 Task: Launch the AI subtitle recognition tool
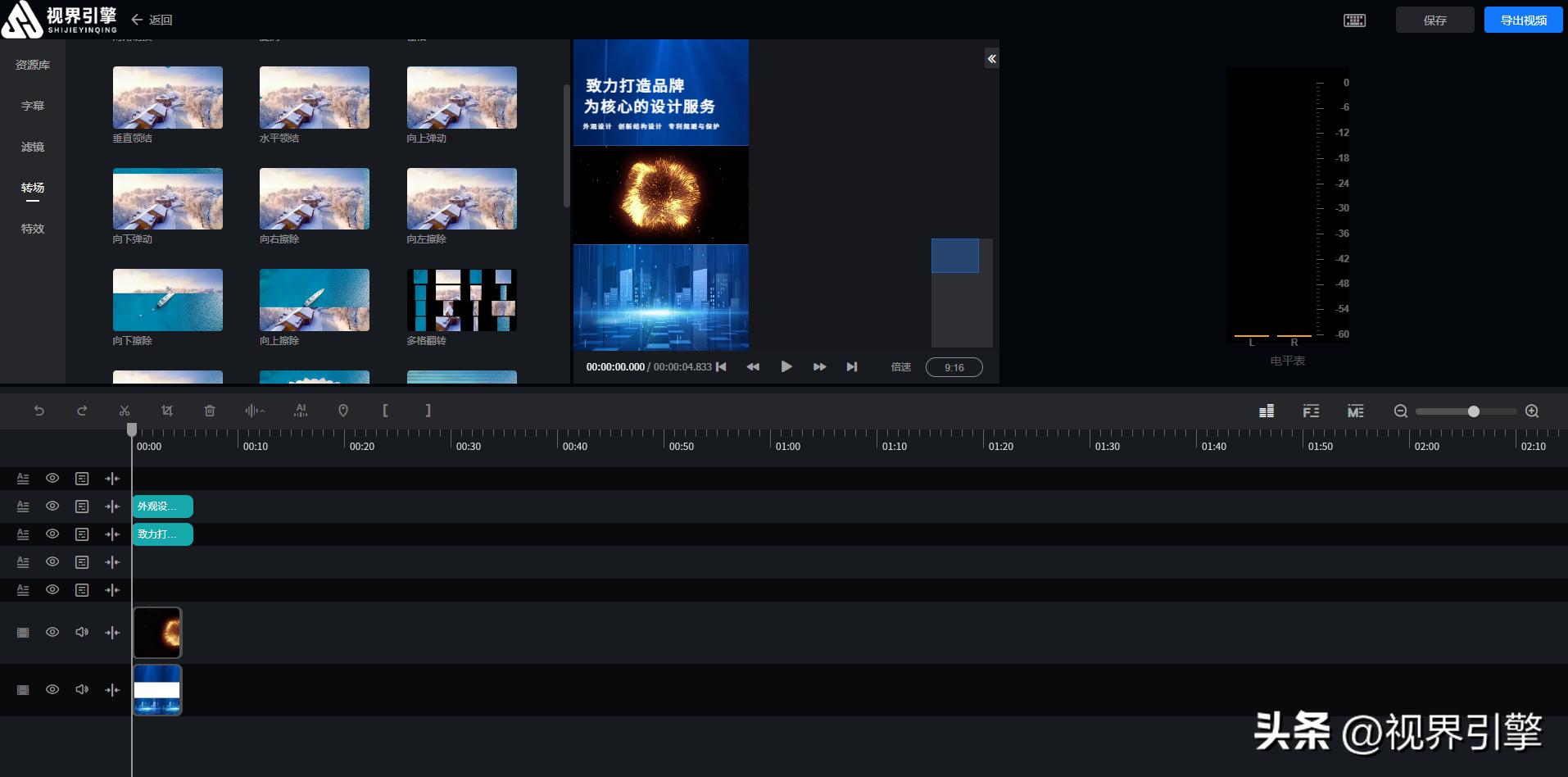point(301,411)
